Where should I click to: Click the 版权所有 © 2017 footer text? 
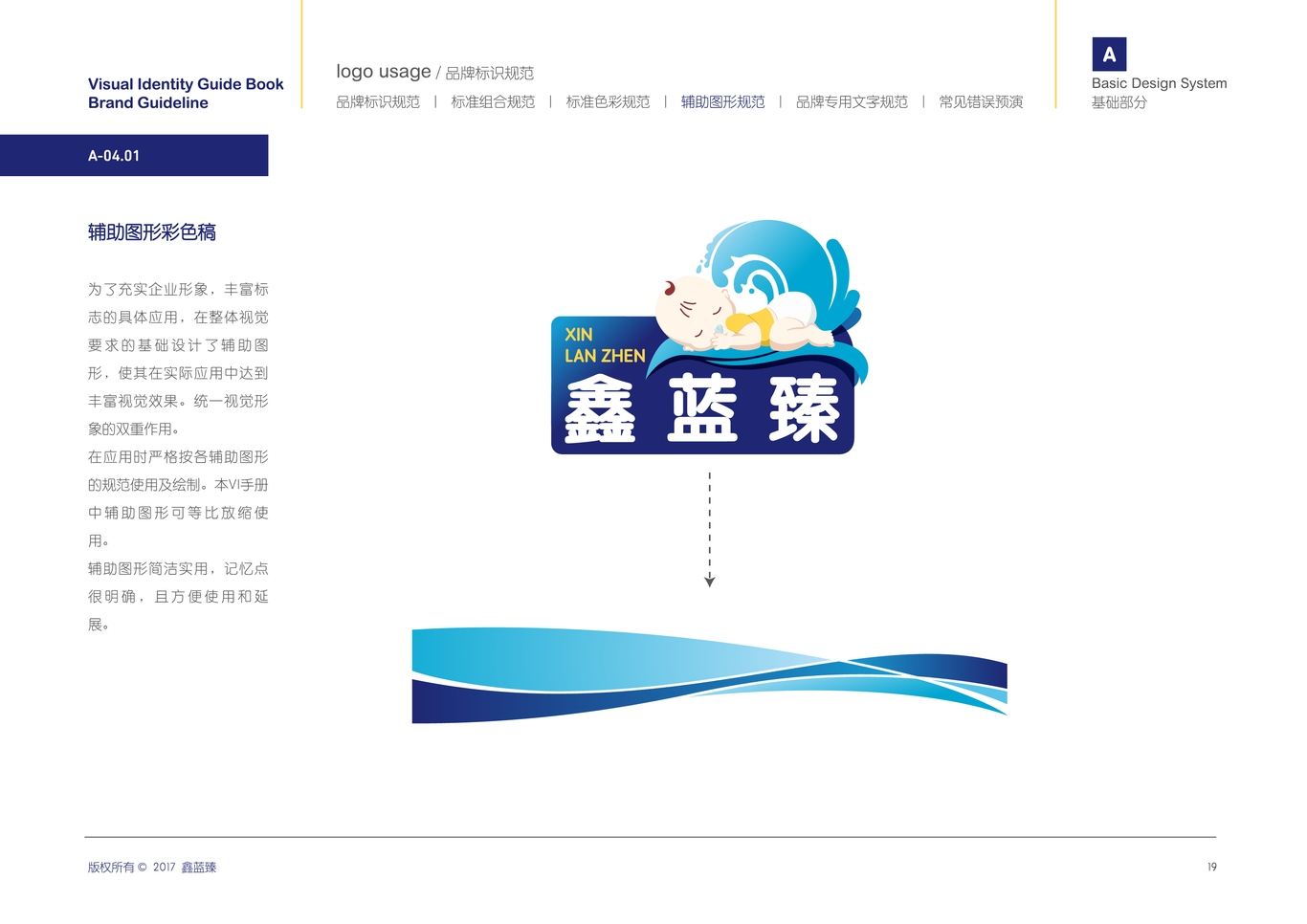point(152,868)
